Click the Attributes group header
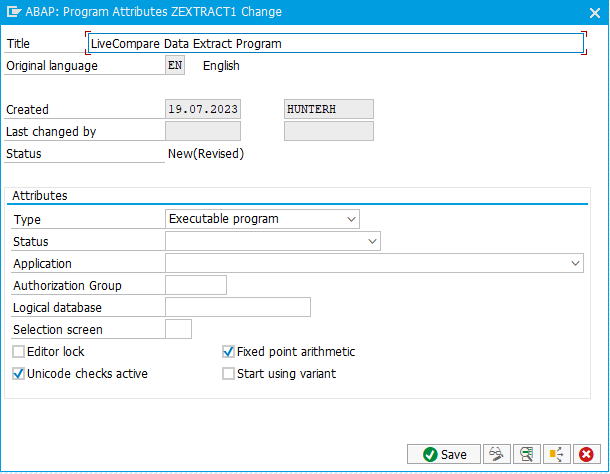Screen dimensions: 610x474 pyautogui.click(x=40, y=195)
